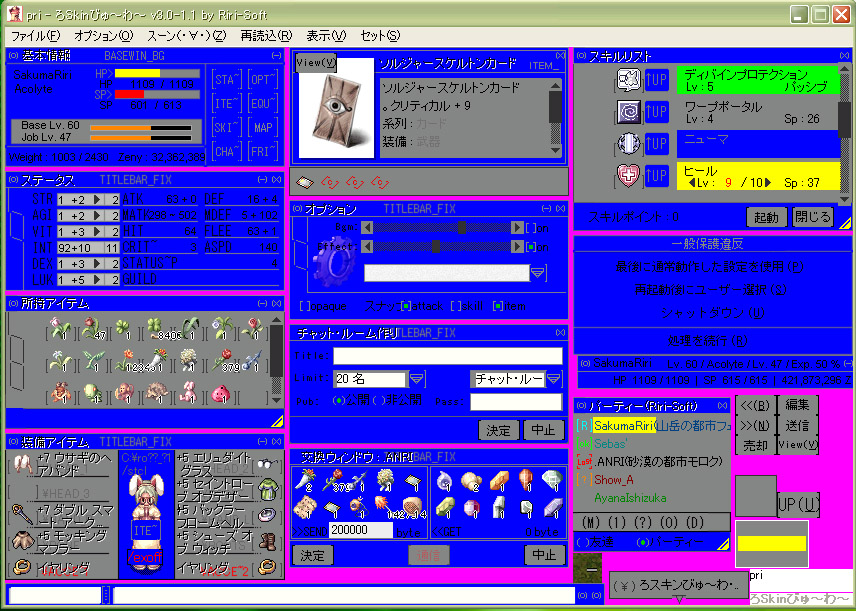Select the 友達 friends radio button
Screen dimensions: 856x611
tap(581, 543)
